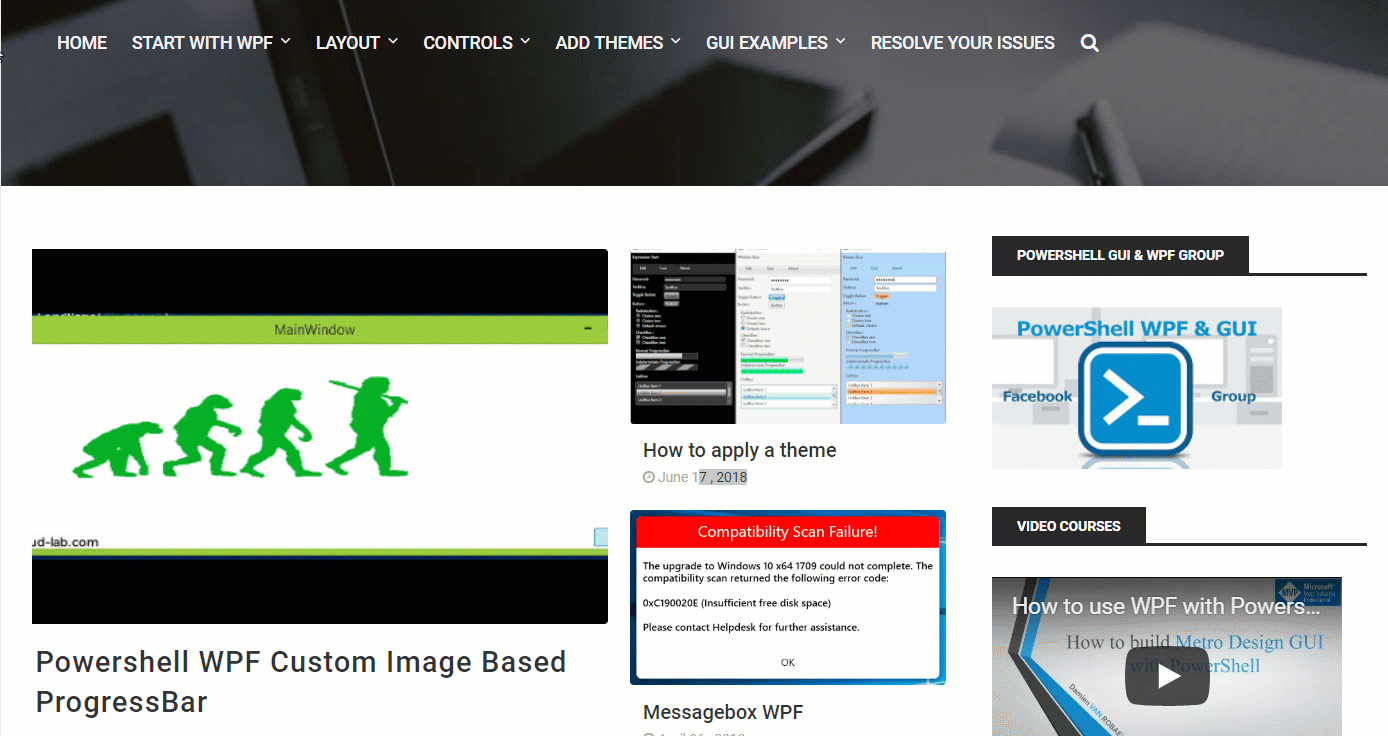Select RESOLVE YOUR ISSUES in the navigation

tap(962, 42)
